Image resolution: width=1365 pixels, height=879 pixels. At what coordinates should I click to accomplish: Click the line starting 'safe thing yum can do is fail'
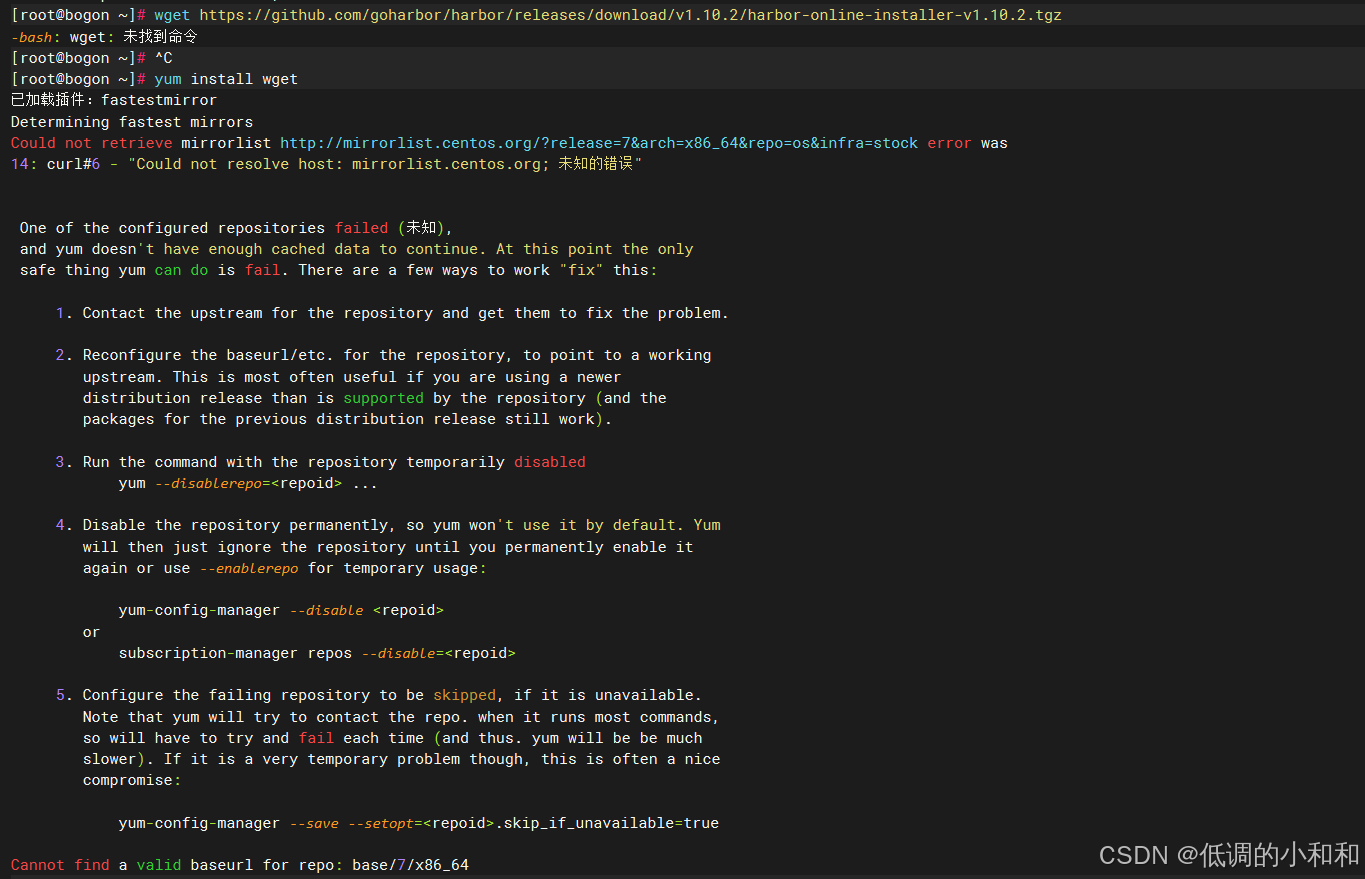click(x=338, y=270)
